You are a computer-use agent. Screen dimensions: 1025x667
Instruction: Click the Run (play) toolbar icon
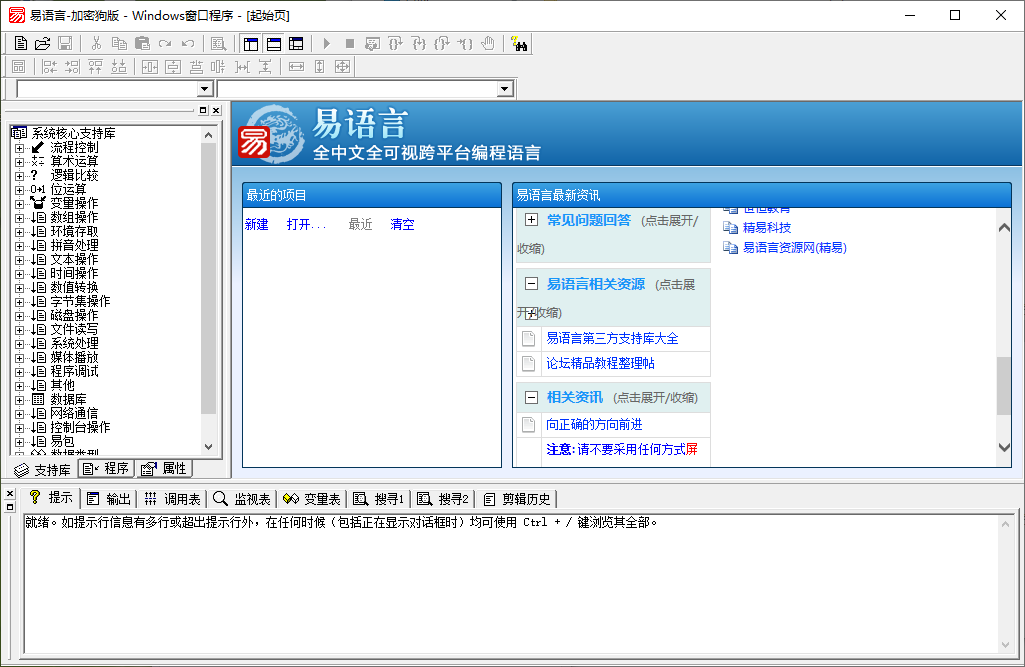pos(326,44)
